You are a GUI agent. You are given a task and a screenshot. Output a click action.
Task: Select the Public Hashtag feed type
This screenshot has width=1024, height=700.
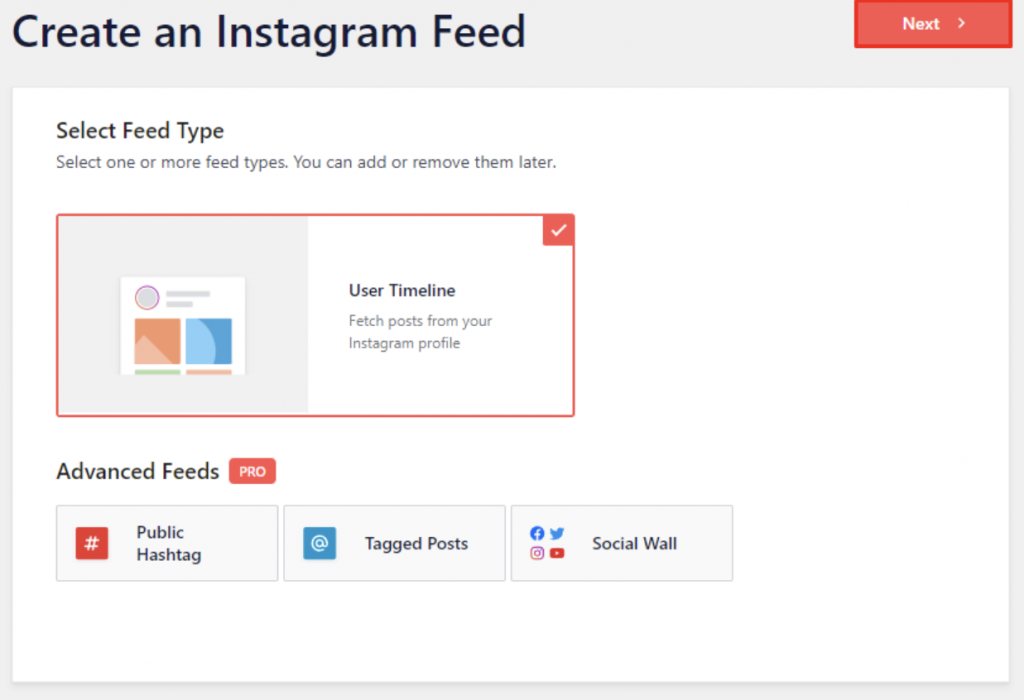click(167, 543)
